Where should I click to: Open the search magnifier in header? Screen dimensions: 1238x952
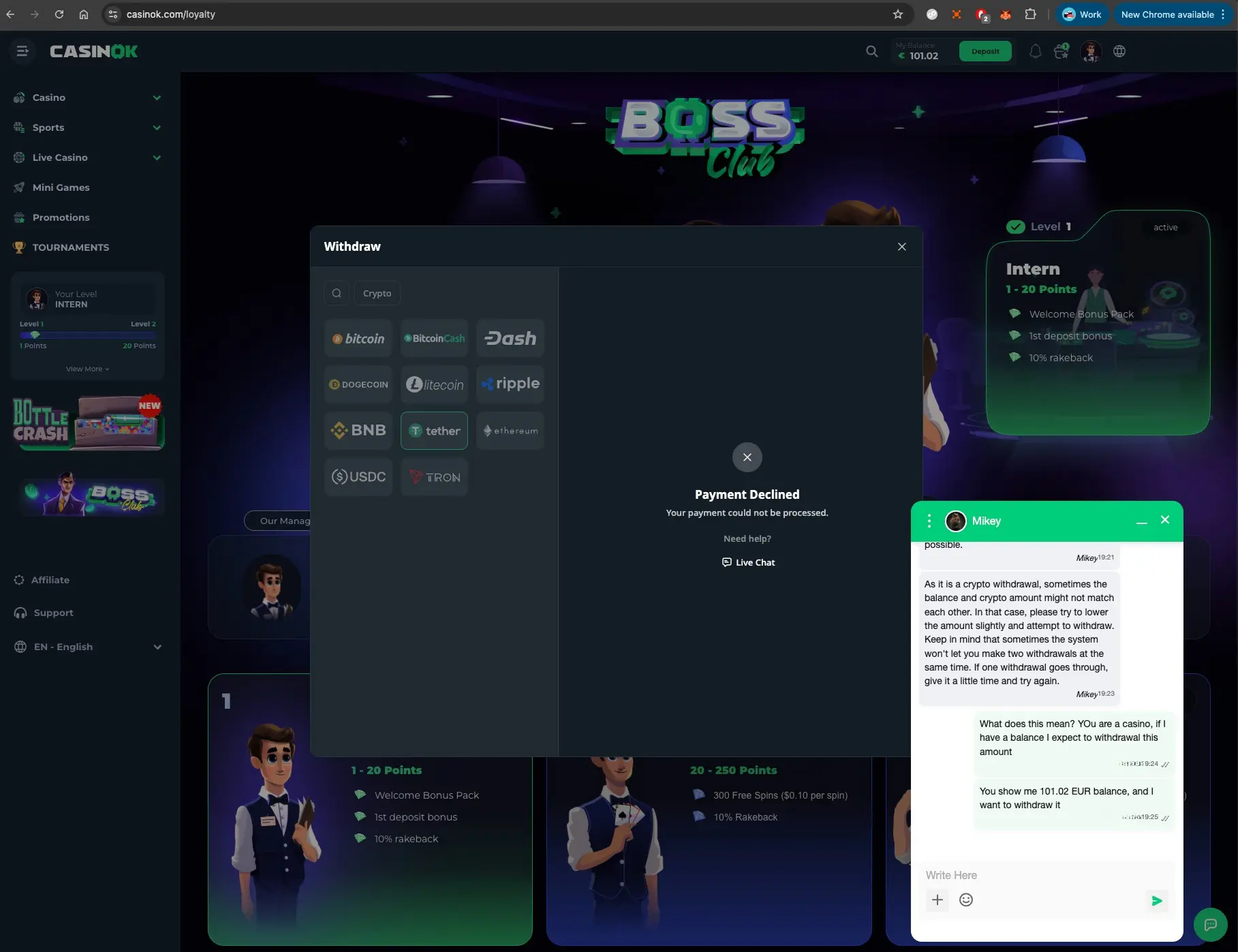[871, 51]
